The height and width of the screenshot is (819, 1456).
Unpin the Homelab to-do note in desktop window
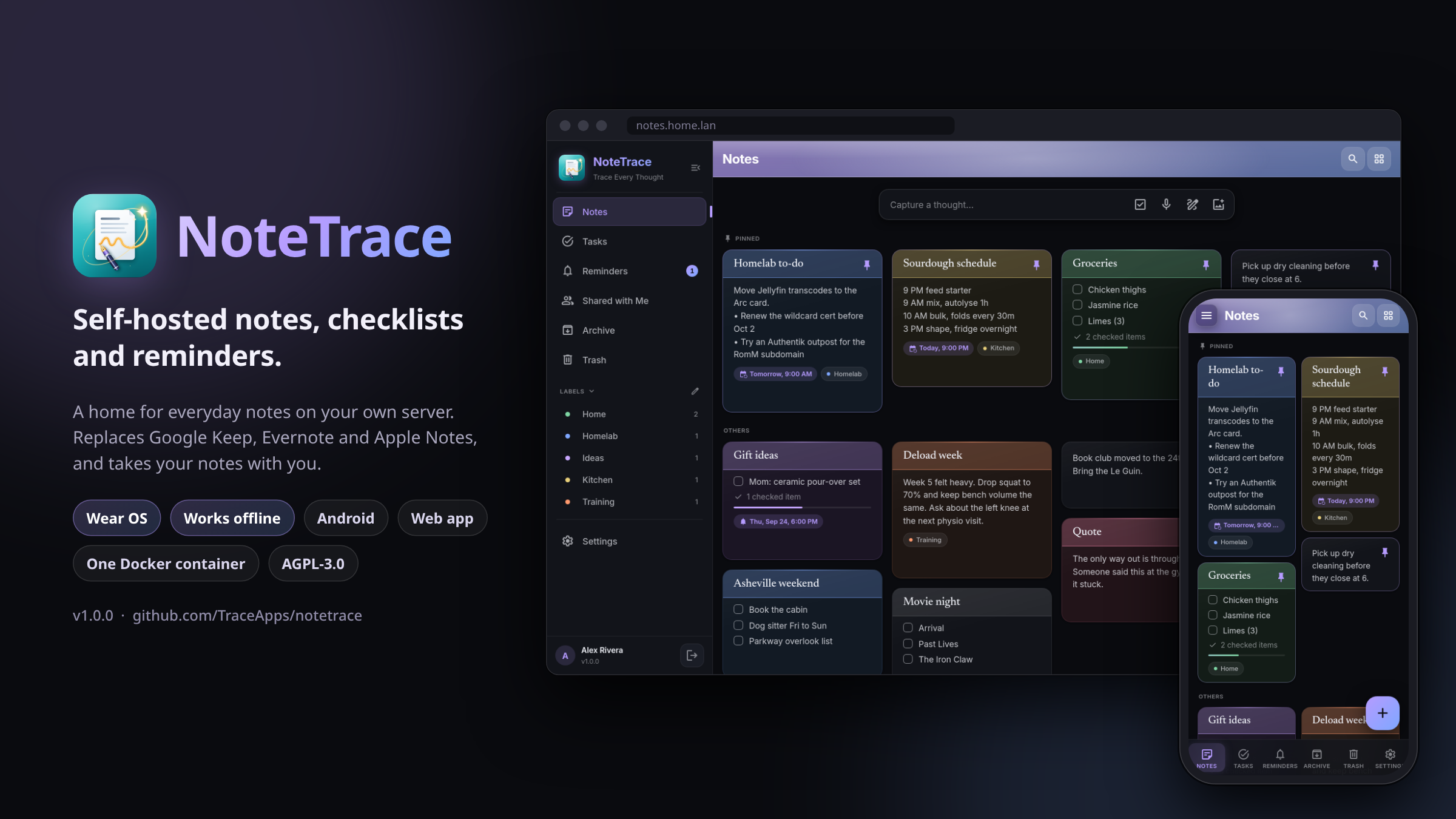(x=867, y=265)
